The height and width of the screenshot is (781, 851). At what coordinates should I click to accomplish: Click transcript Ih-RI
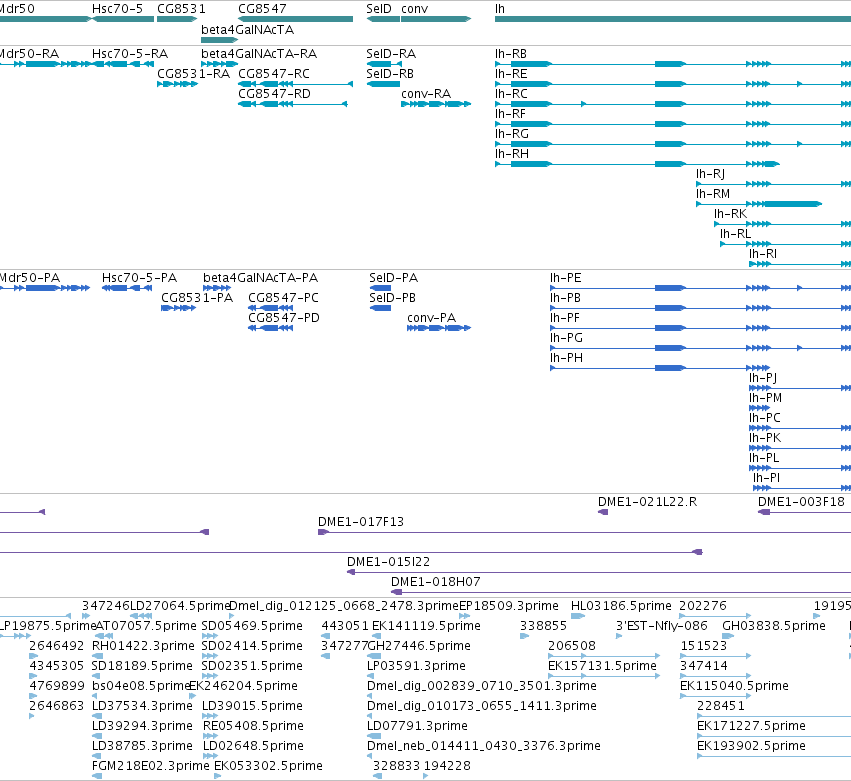point(763,254)
